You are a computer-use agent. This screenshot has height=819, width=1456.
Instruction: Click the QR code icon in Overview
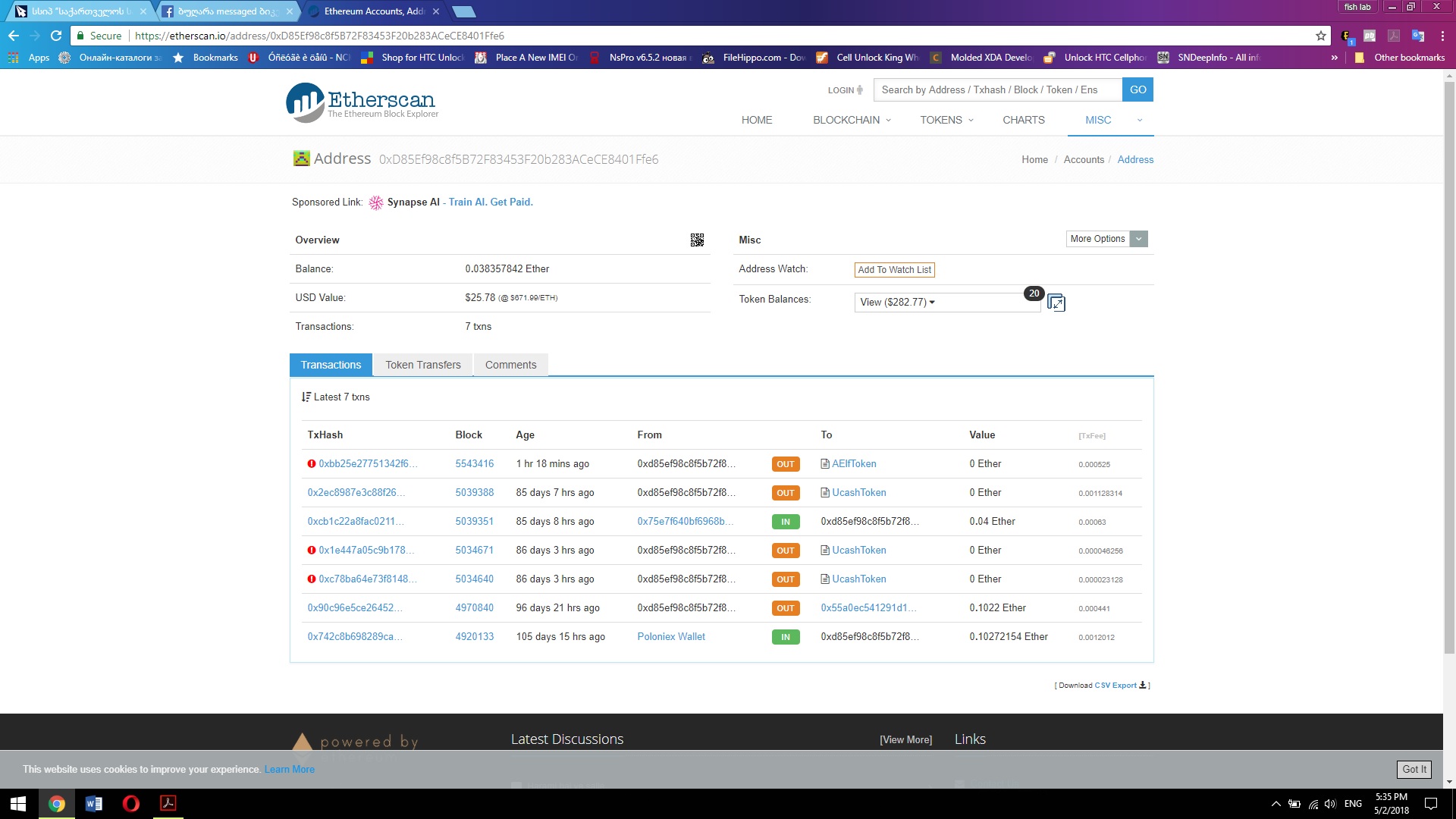tap(697, 240)
